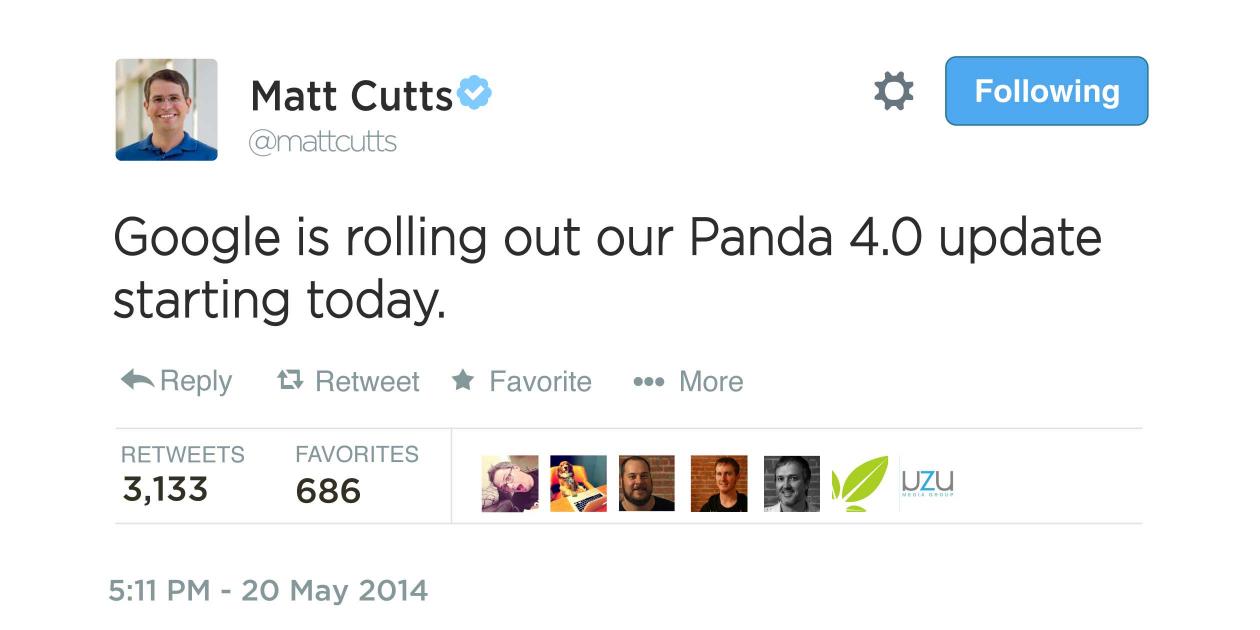Click the Matt Cutts display name
The height and width of the screenshot is (630, 1260).
click(352, 96)
